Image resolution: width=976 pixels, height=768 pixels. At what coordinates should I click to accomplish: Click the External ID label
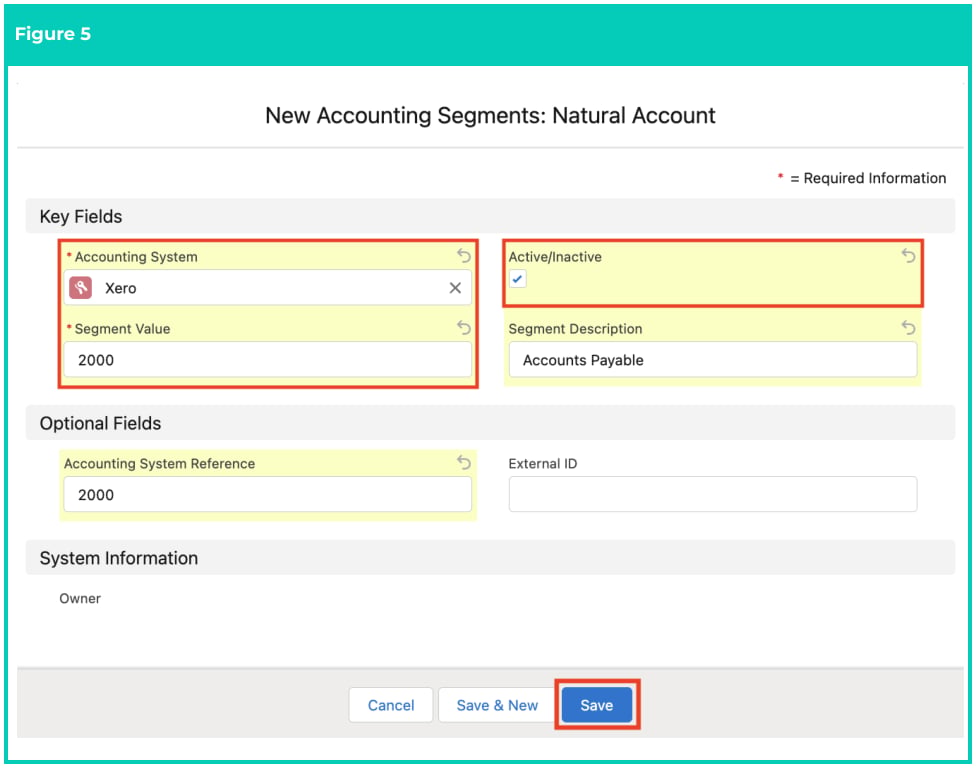(x=542, y=464)
